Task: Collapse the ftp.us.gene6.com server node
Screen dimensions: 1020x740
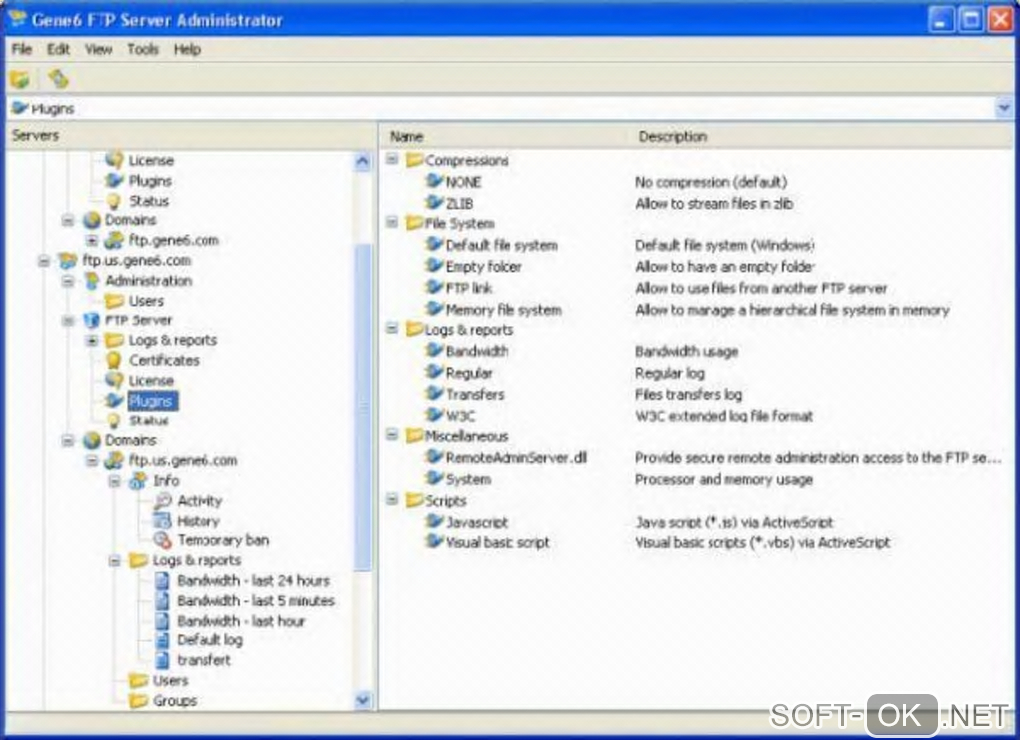Action: tap(44, 261)
